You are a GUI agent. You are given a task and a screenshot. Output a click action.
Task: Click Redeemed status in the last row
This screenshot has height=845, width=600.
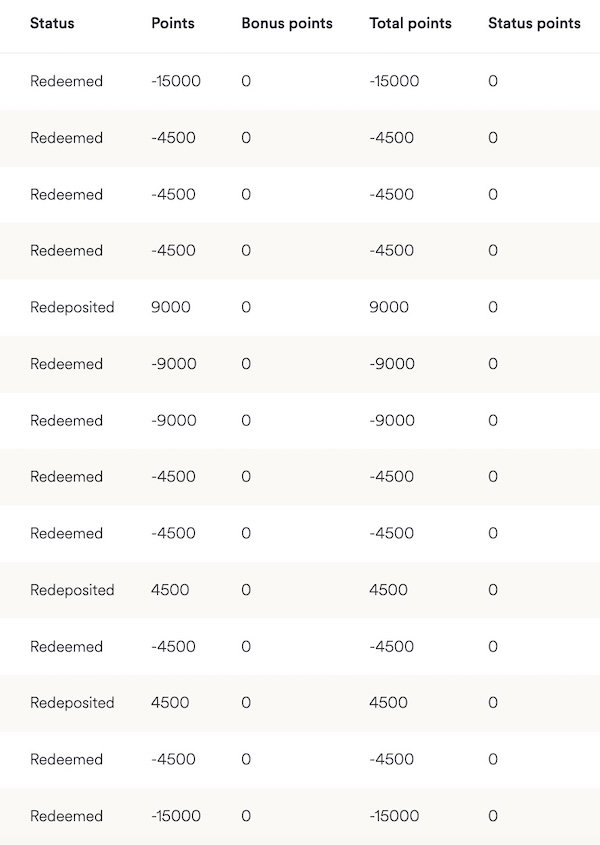66,816
